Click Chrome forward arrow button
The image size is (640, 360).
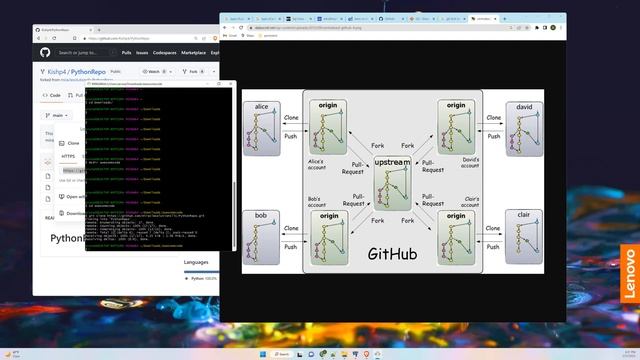(233, 28)
